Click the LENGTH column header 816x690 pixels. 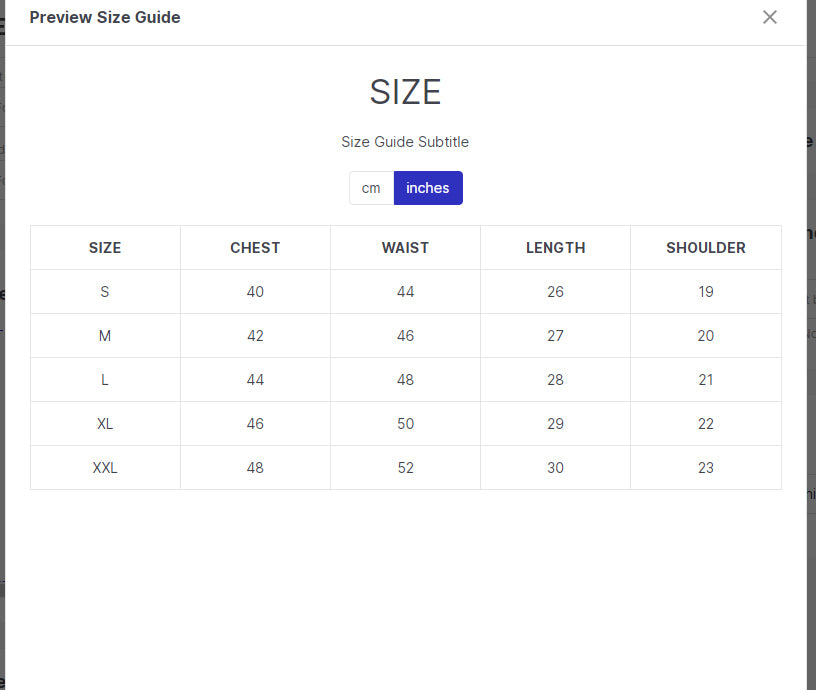555,248
